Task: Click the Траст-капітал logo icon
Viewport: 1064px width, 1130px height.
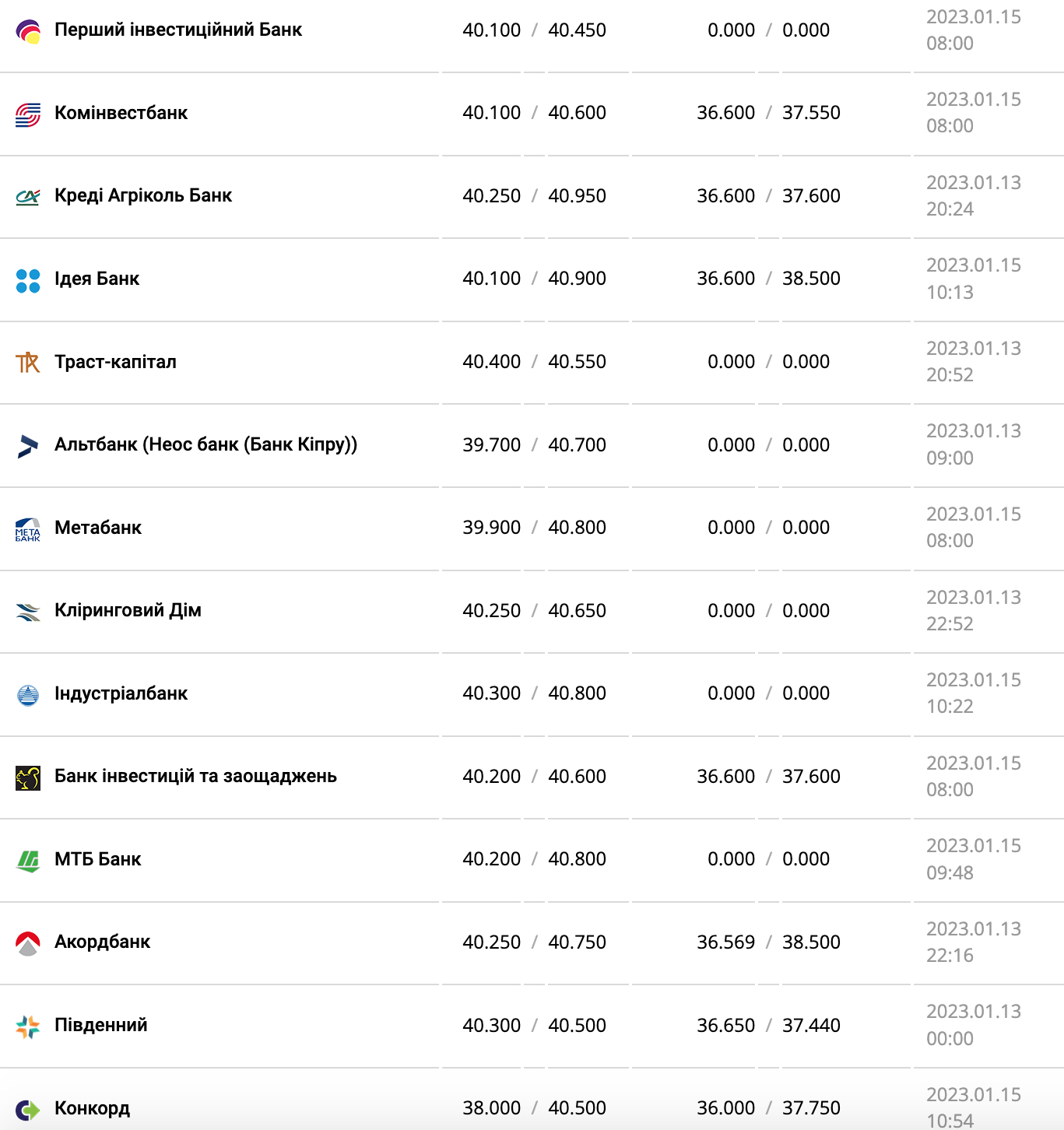Action: (x=28, y=363)
